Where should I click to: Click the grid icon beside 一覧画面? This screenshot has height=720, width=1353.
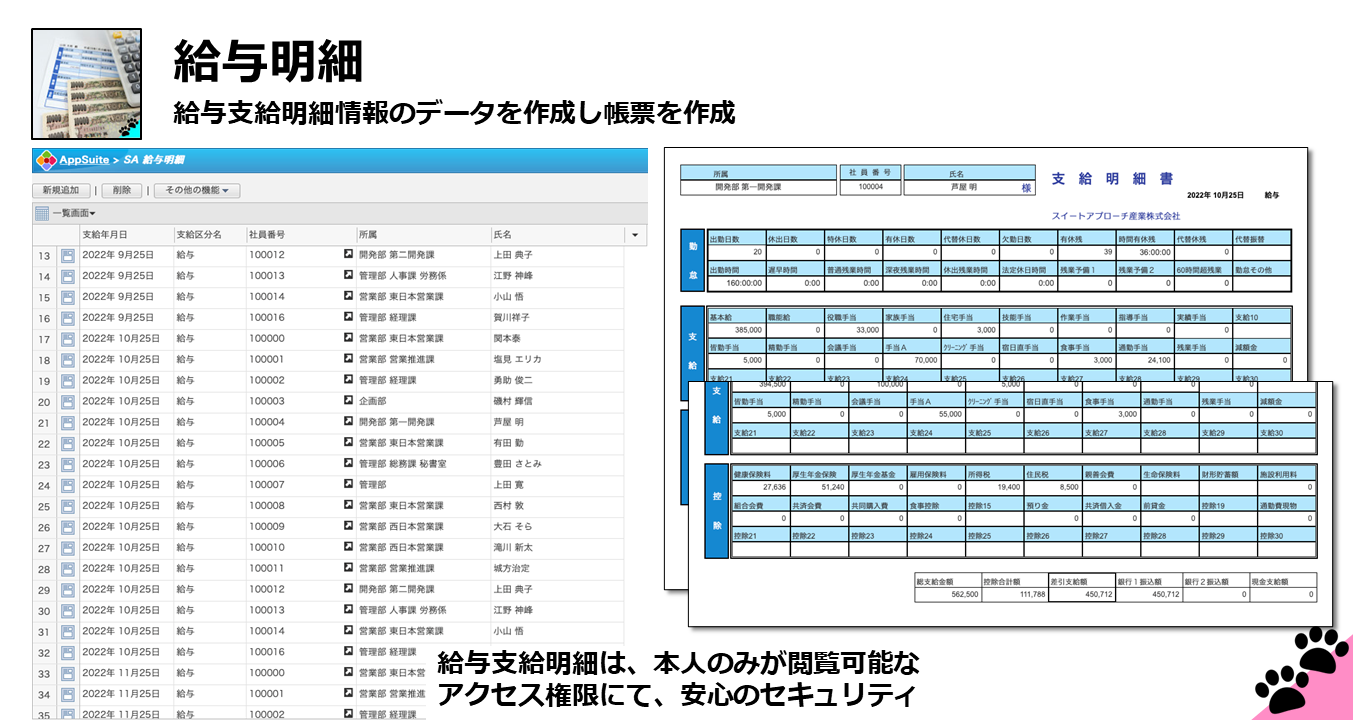pyautogui.click(x=42, y=213)
